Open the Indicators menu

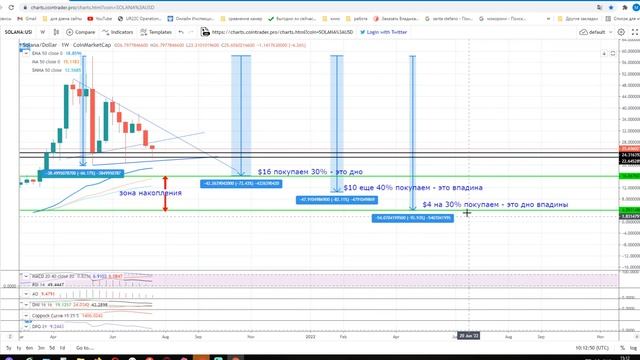(118, 32)
